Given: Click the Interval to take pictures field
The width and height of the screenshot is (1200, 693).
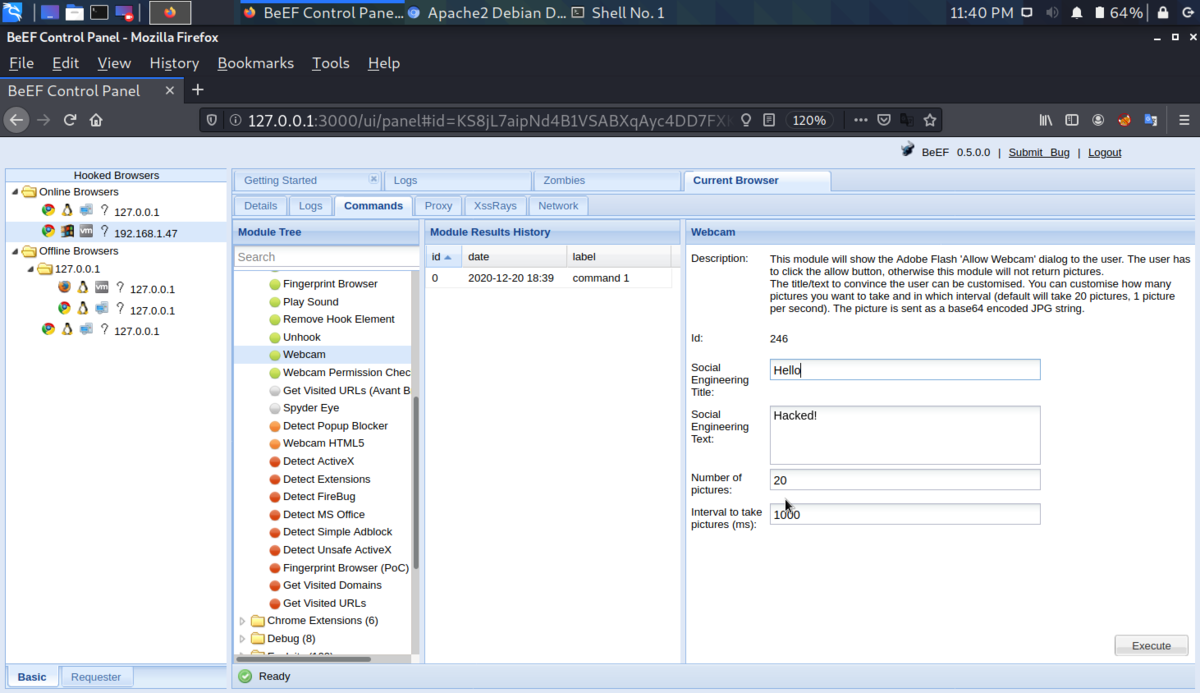Looking at the screenshot, I should click(905, 514).
